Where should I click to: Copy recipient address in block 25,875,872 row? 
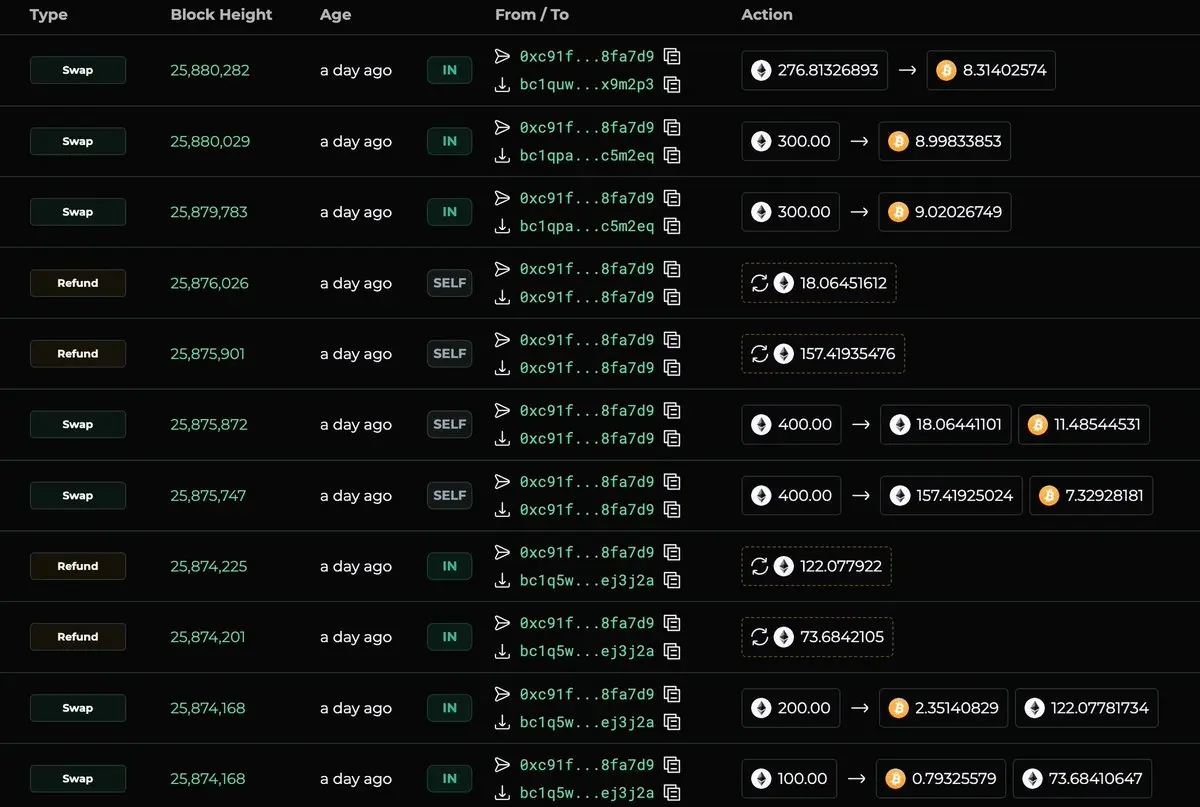[x=672, y=439]
